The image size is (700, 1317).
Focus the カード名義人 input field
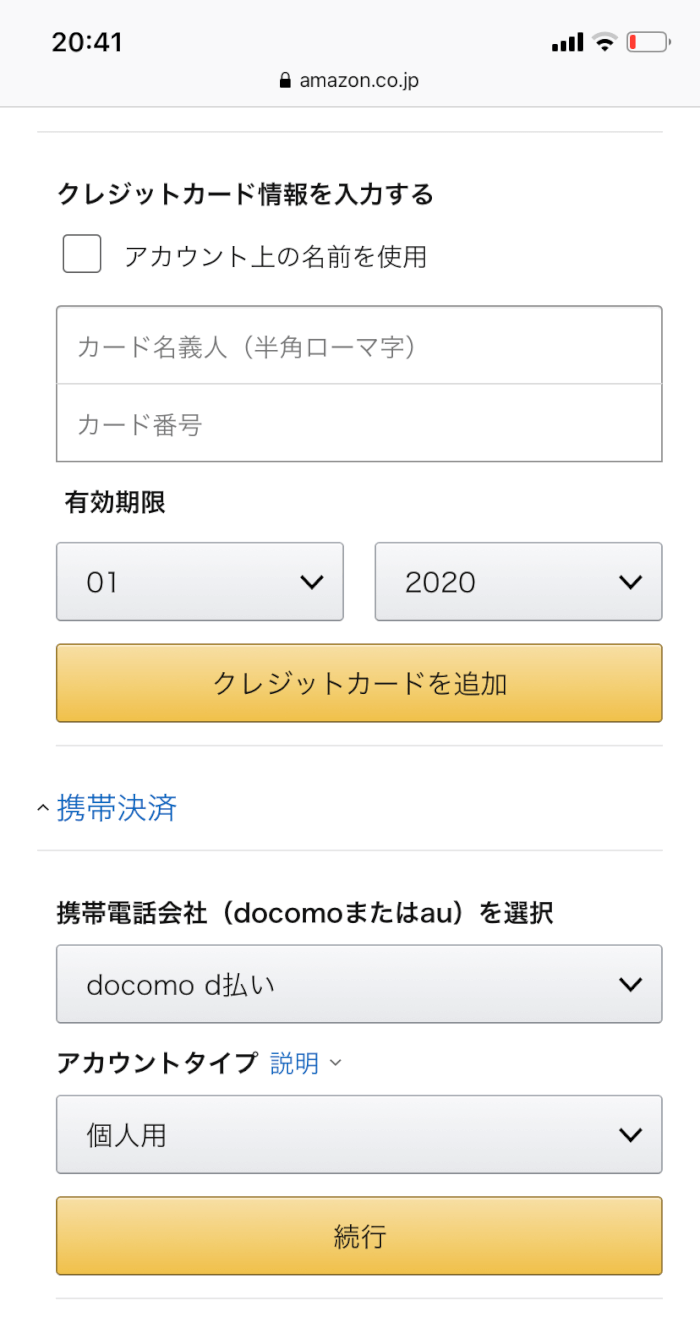tap(358, 346)
